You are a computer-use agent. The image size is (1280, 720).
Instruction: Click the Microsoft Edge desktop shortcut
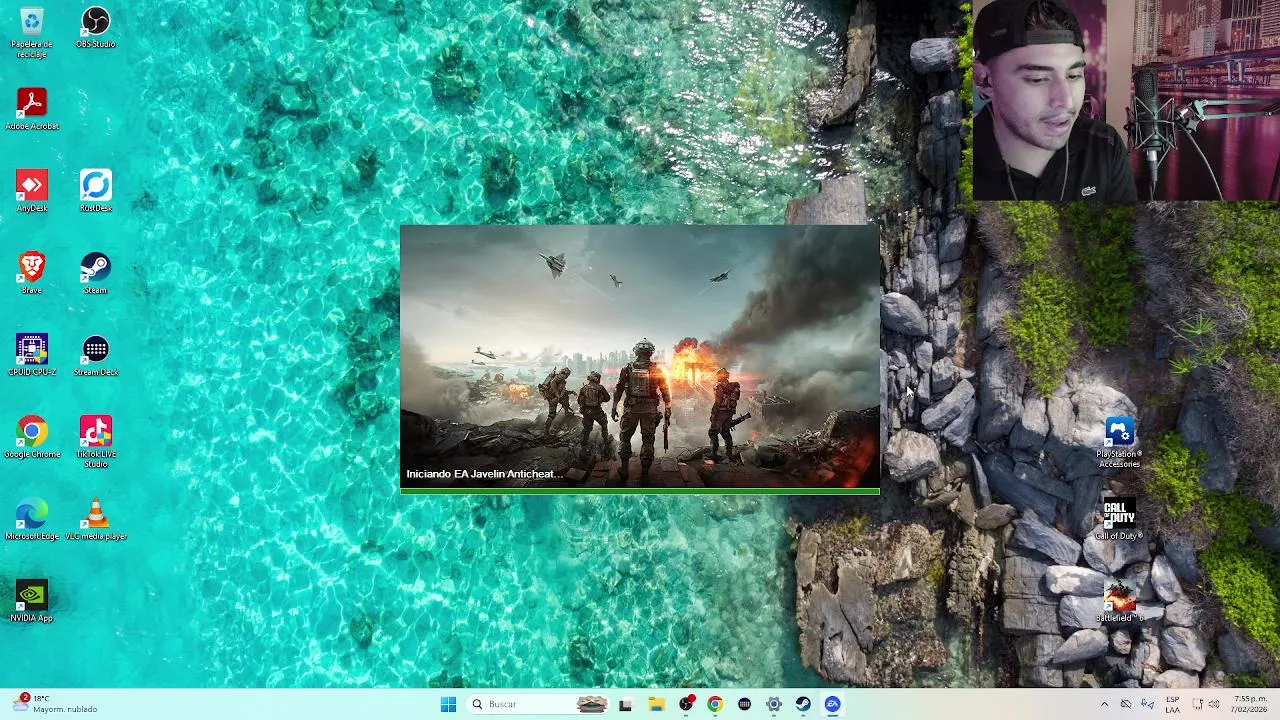click(32, 519)
